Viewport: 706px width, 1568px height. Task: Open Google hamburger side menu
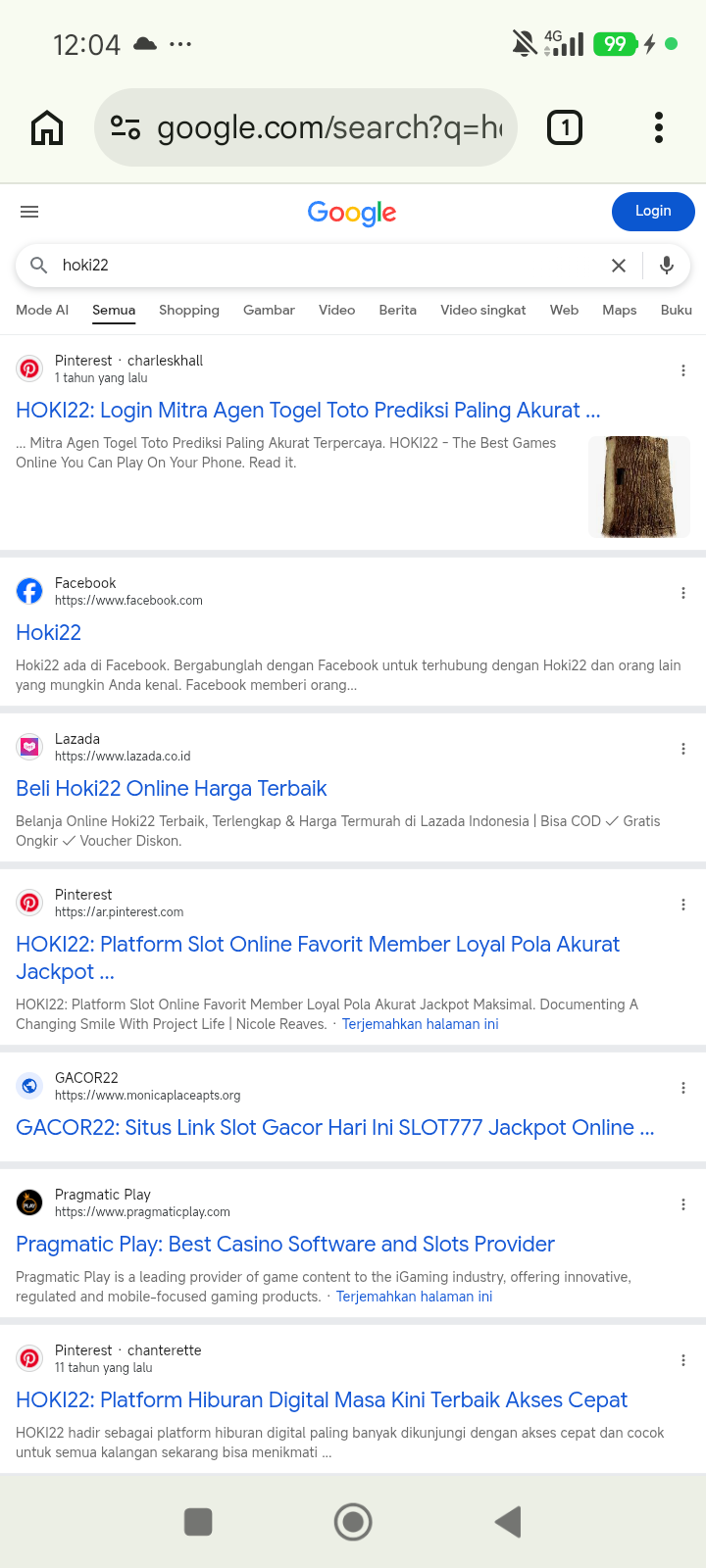29,212
